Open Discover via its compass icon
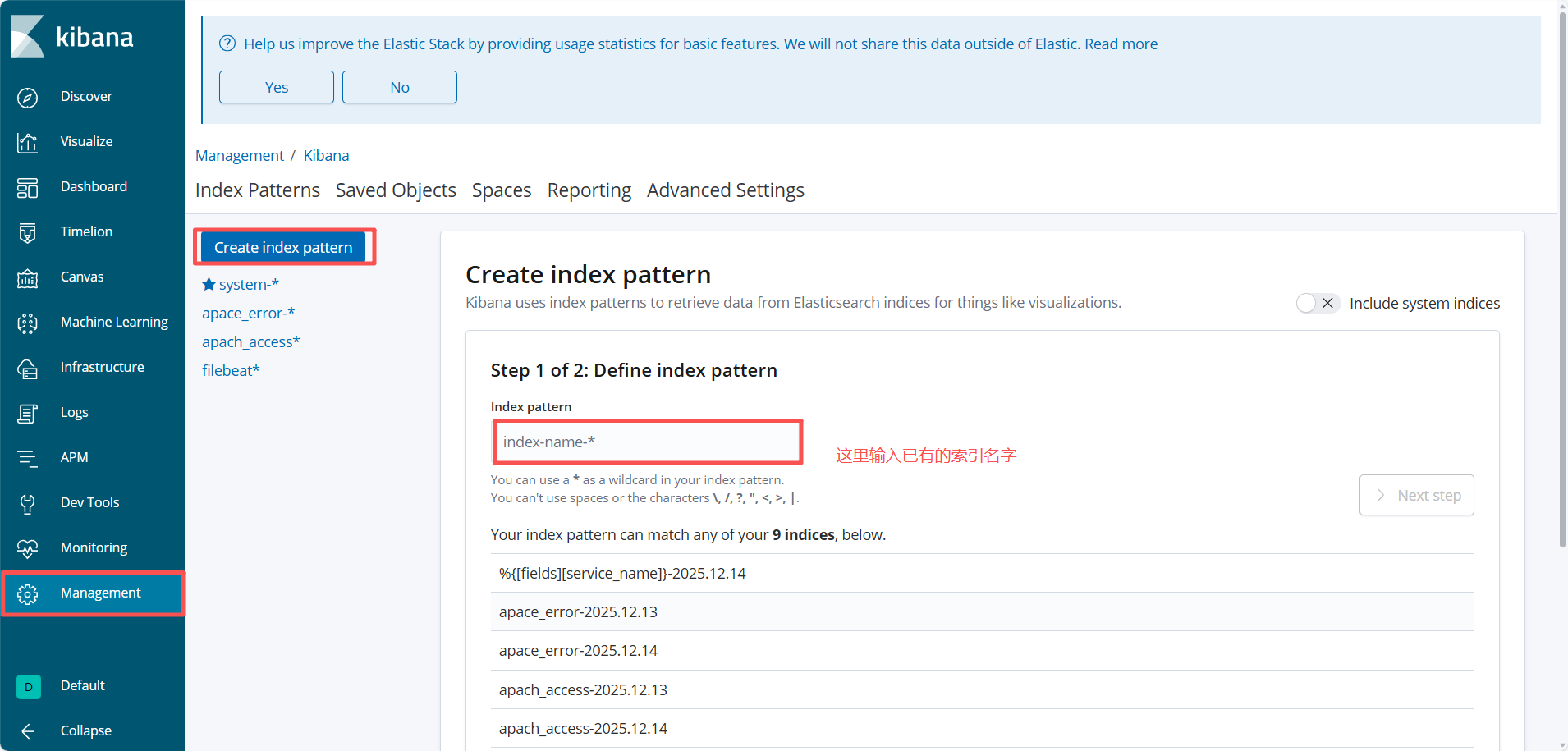The height and width of the screenshot is (751, 1568). 27,98
